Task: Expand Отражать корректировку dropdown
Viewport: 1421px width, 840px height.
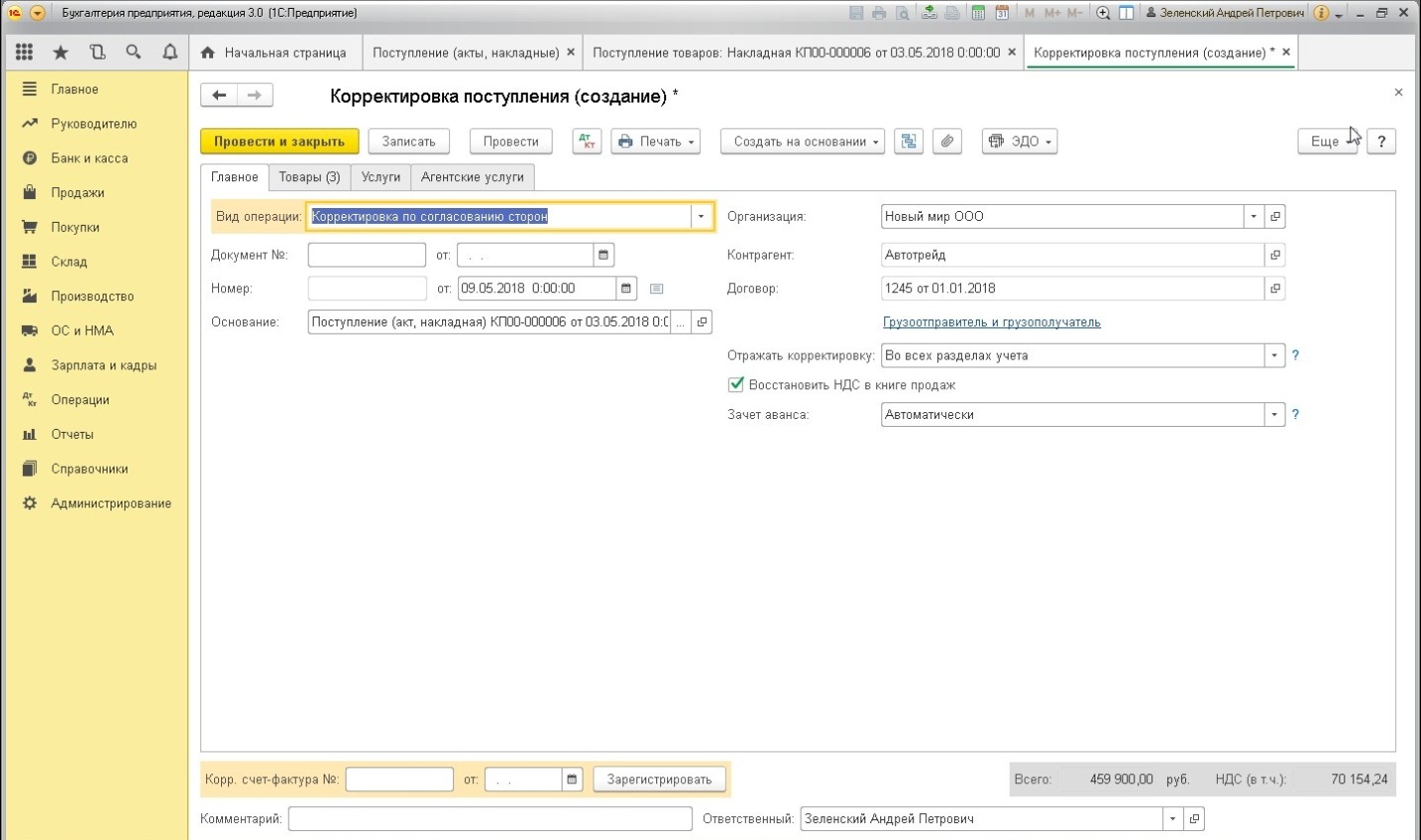Action: 1274,355
